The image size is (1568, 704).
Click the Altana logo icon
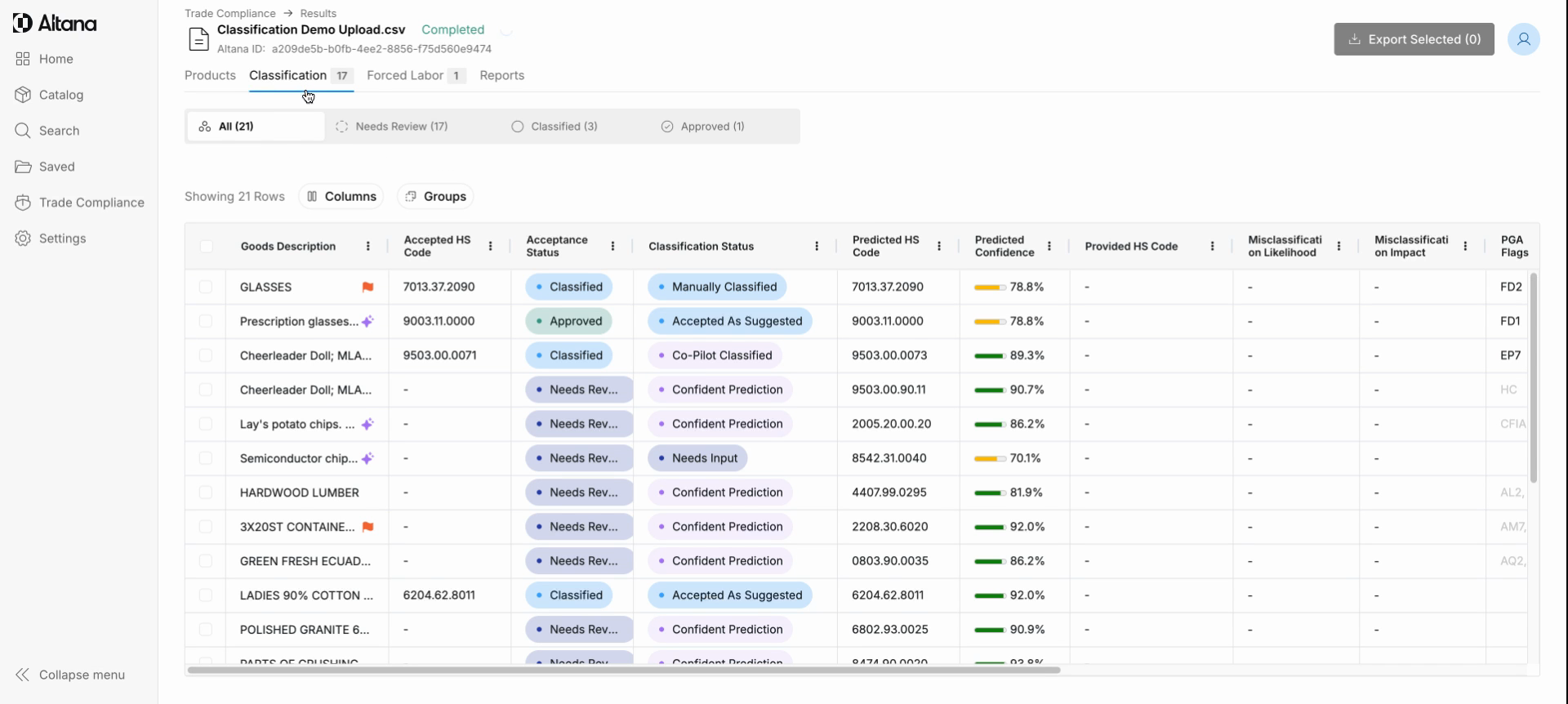point(23,24)
